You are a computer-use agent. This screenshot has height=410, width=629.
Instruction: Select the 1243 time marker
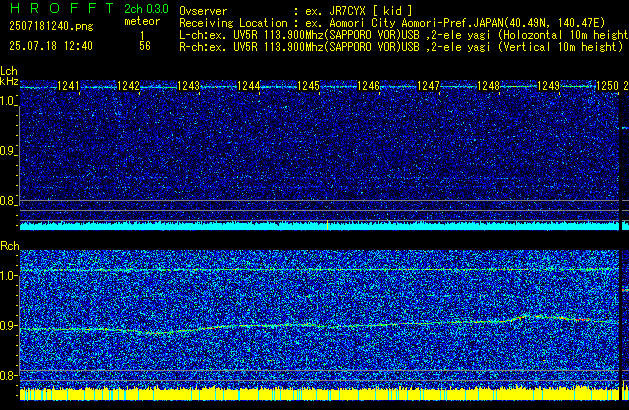pyautogui.click(x=188, y=86)
